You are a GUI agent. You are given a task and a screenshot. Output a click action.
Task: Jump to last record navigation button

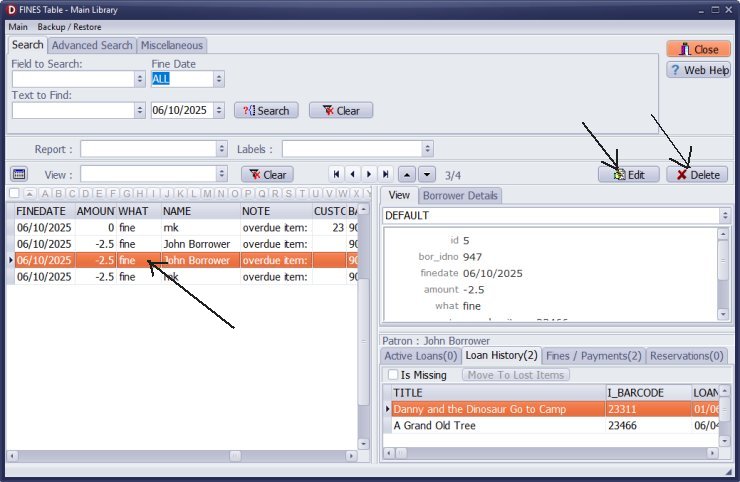coord(386,174)
